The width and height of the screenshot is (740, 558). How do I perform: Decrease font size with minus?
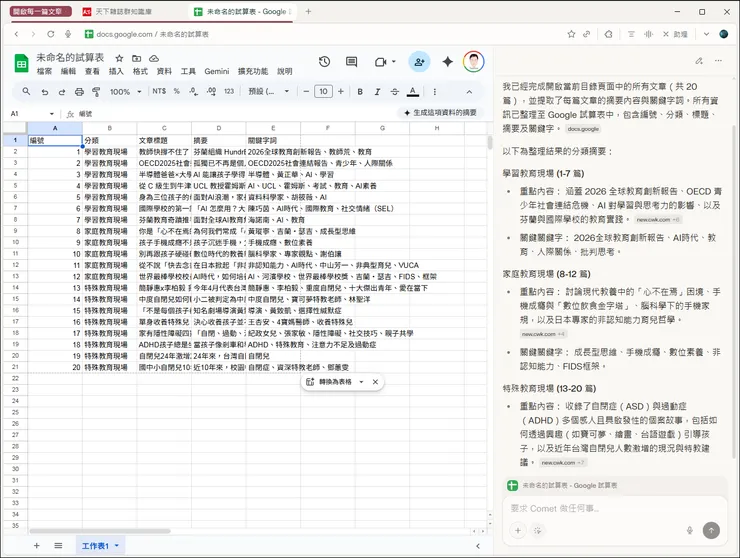[306, 92]
